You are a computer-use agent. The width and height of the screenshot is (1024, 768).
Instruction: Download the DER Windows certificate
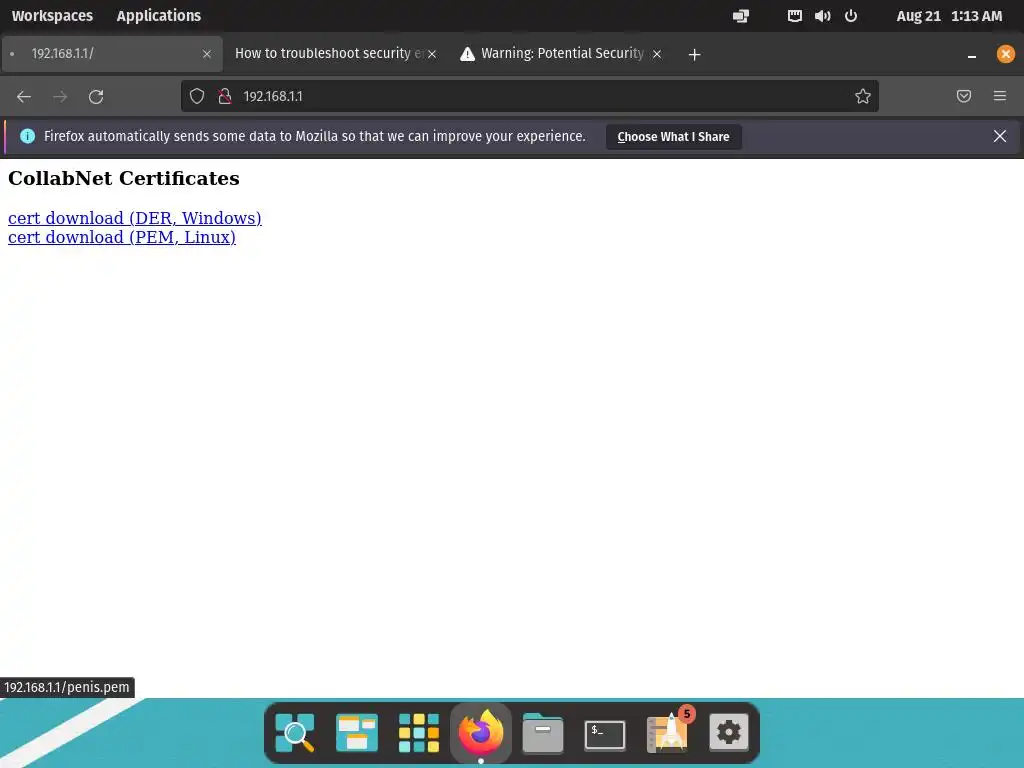[x=135, y=218]
